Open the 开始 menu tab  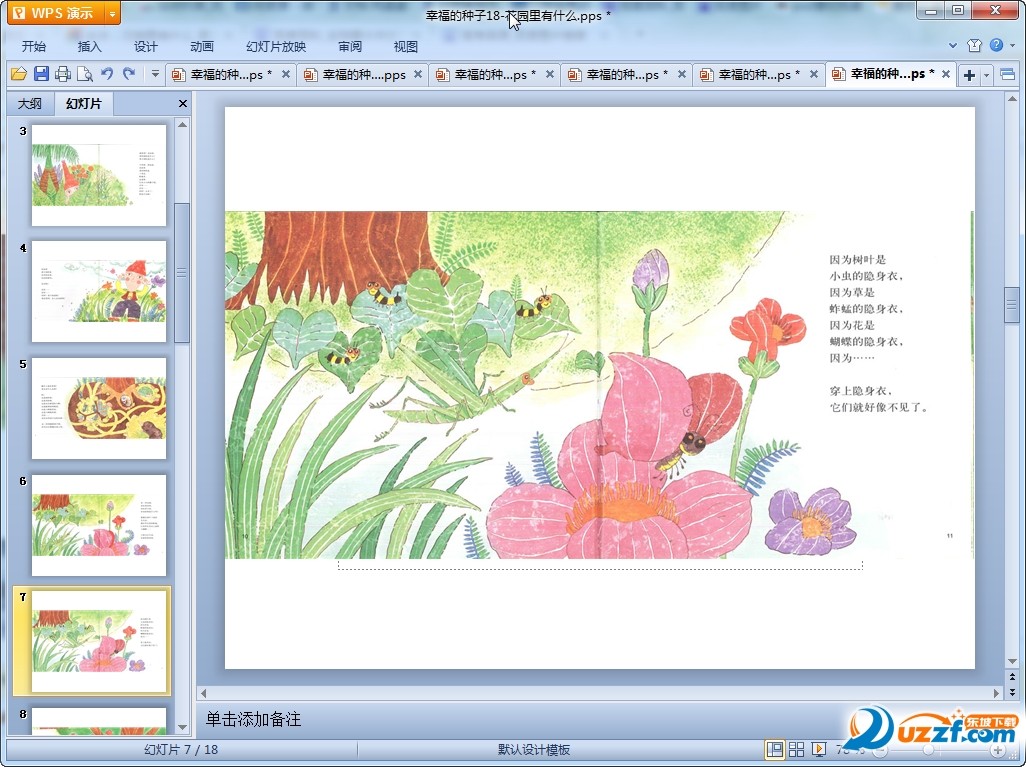click(33, 46)
